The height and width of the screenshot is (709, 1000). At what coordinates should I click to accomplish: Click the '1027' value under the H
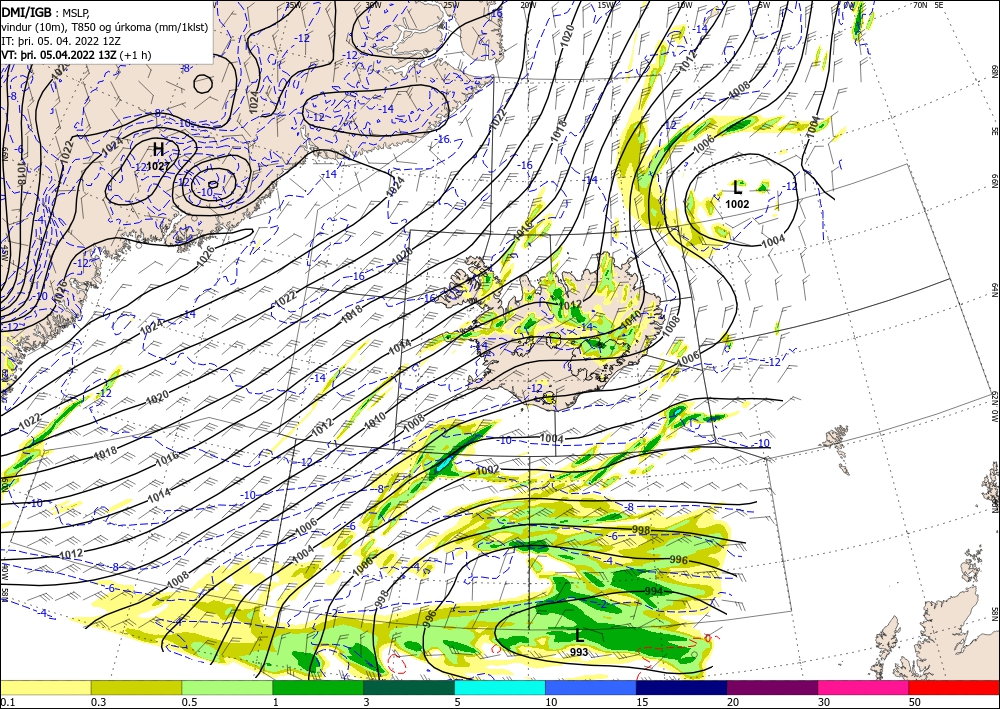[x=159, y=166]
